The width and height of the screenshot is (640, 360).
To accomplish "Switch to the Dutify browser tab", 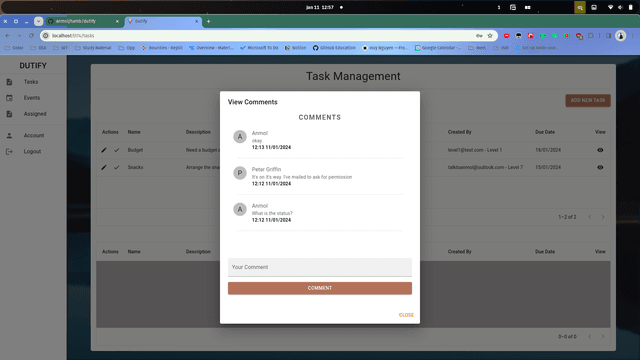I will pos(161,21).
